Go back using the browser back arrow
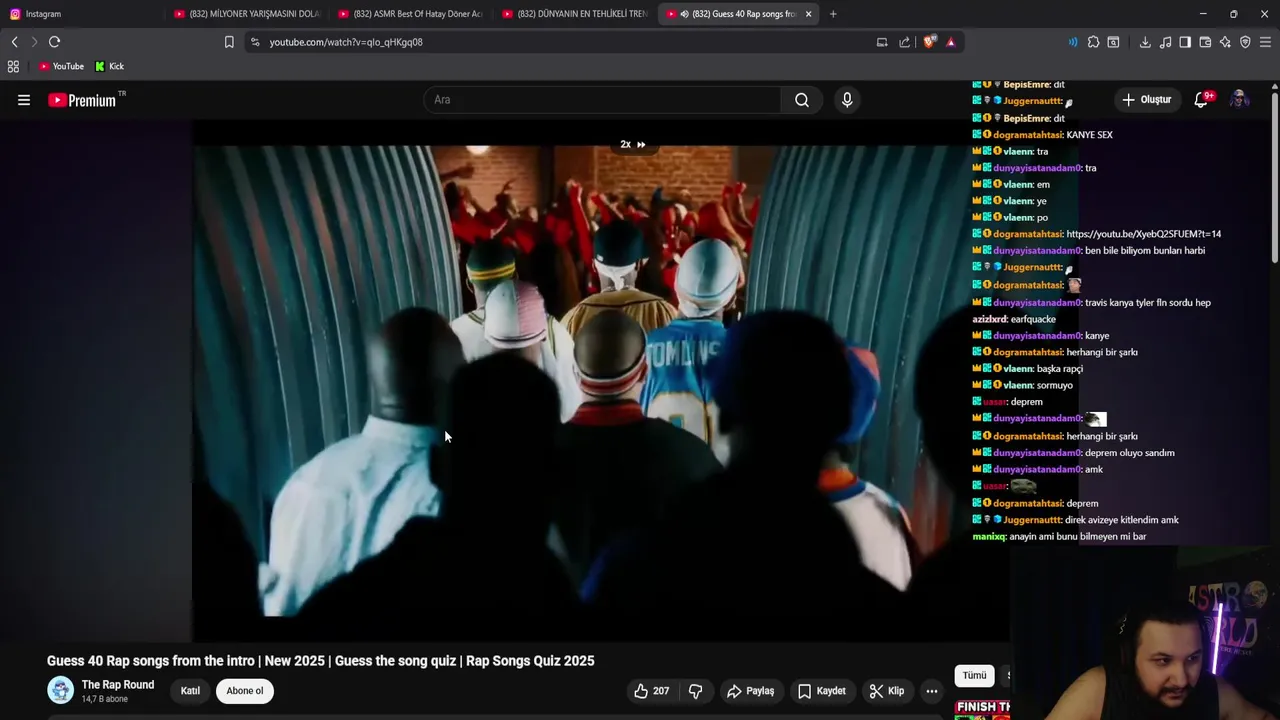This screenshot has width=1280, height=720. point(14,42)
